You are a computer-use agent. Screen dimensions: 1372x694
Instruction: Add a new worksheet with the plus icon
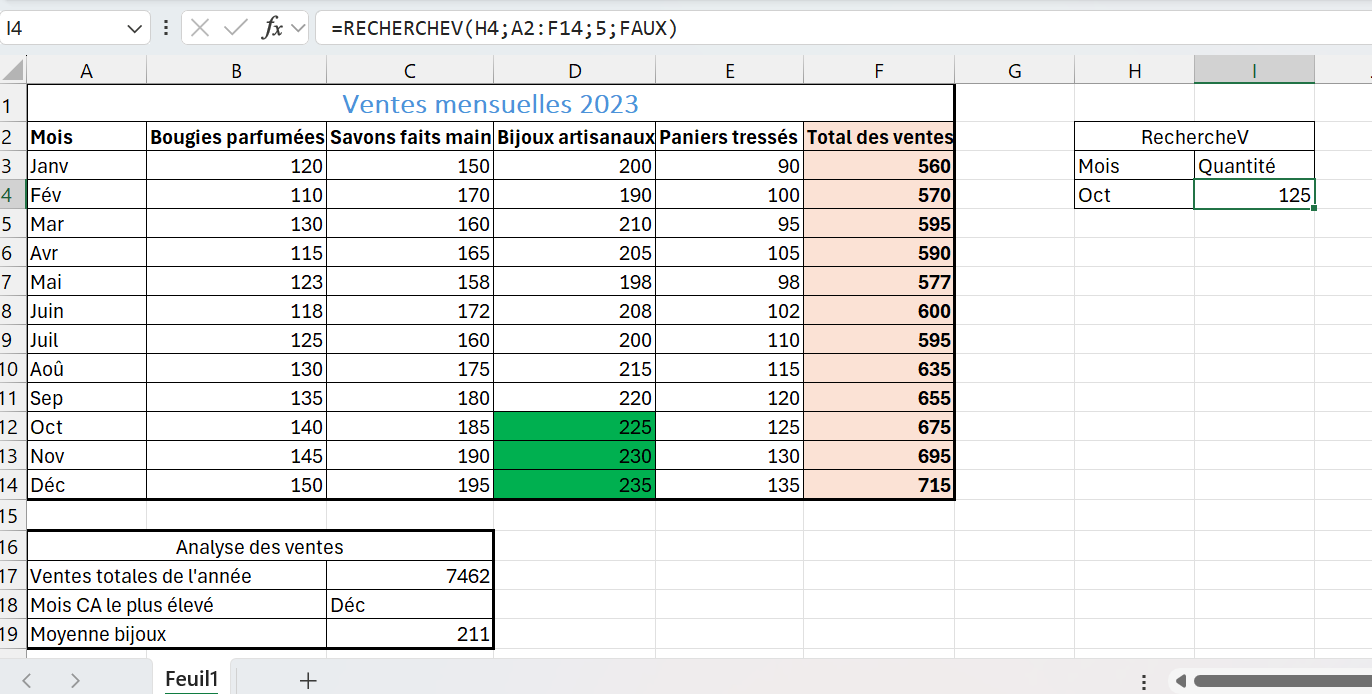pos(306,678)
